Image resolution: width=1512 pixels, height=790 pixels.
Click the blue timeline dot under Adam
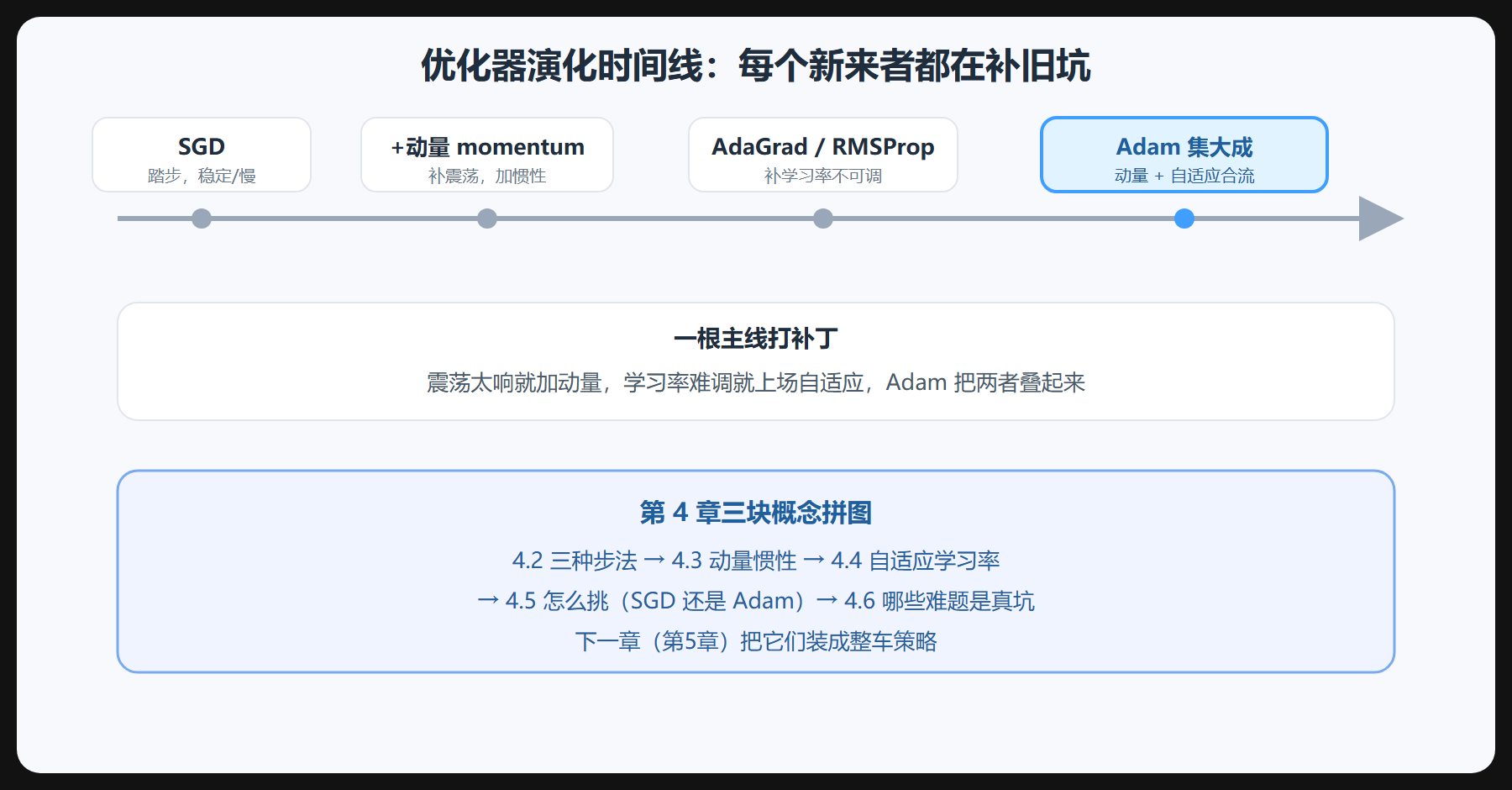click(x=1184, y=219)
